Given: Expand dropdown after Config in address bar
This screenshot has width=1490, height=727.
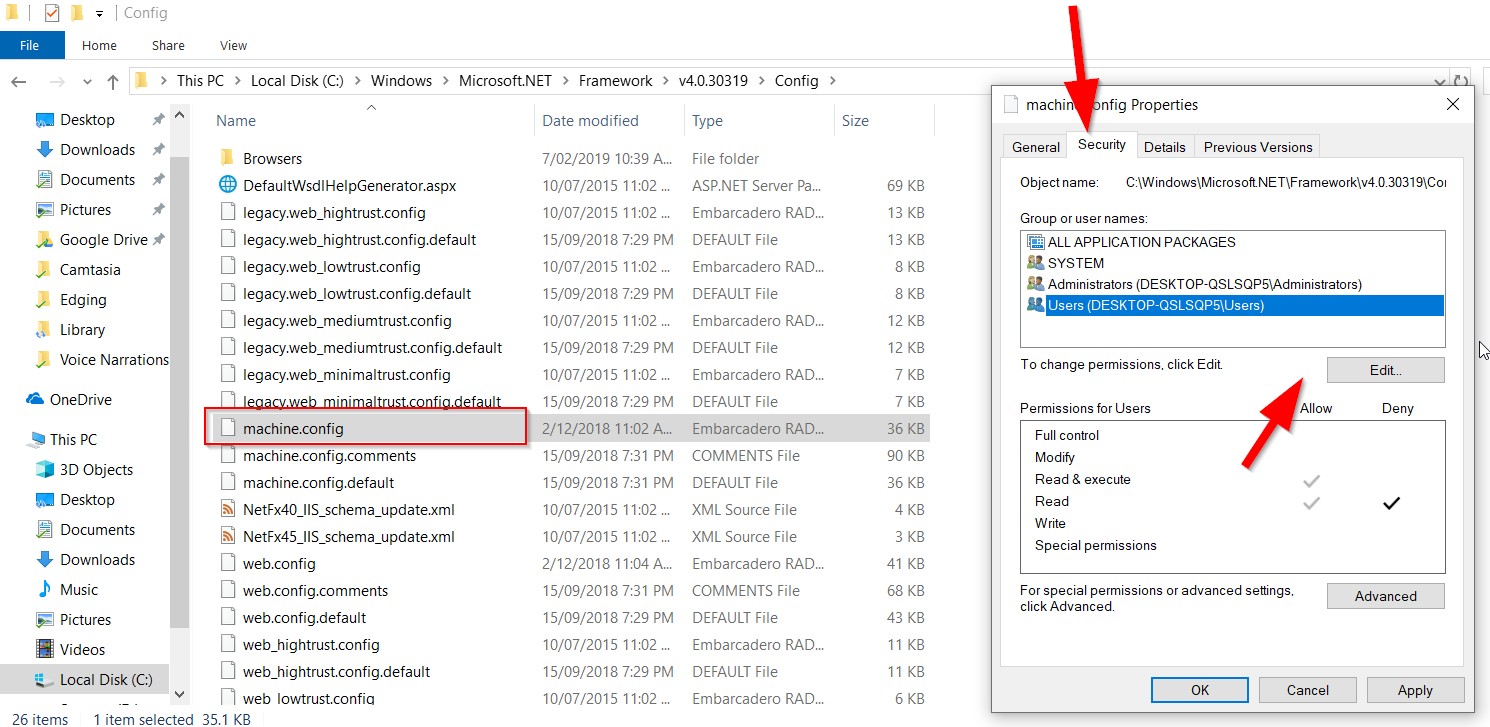Looking at the screenshot, I should click(832, 81).
